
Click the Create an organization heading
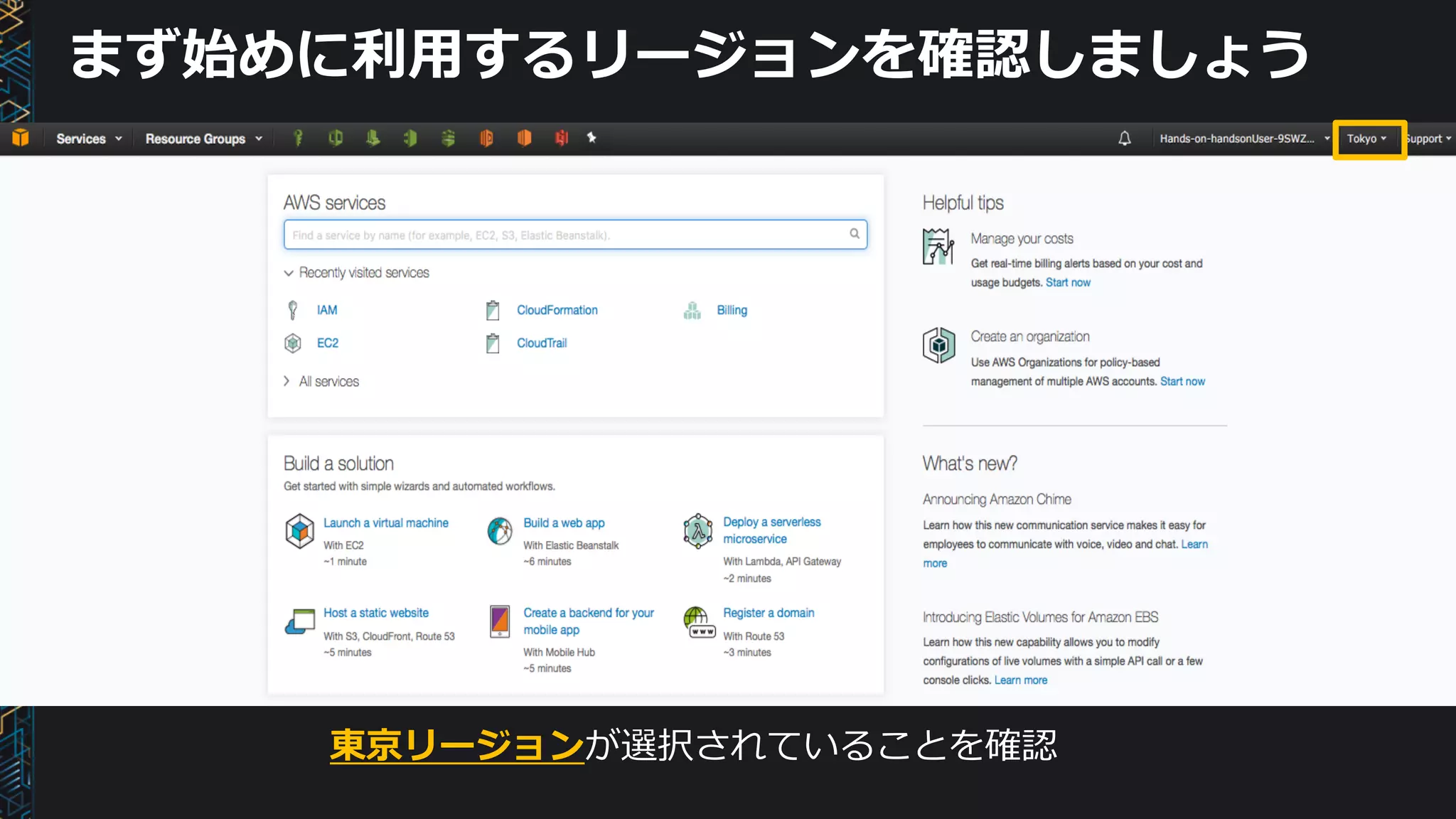click(1030, 336)
